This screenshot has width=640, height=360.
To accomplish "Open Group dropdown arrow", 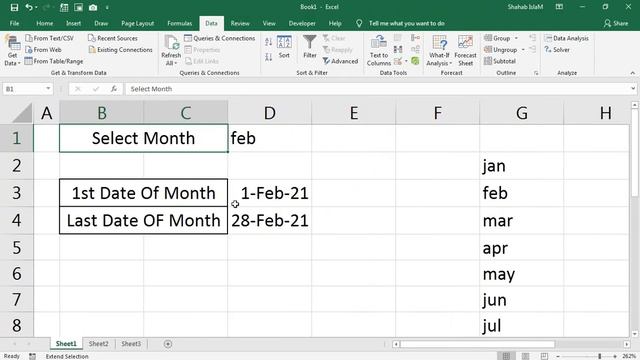I will click(x=516, y=38).
